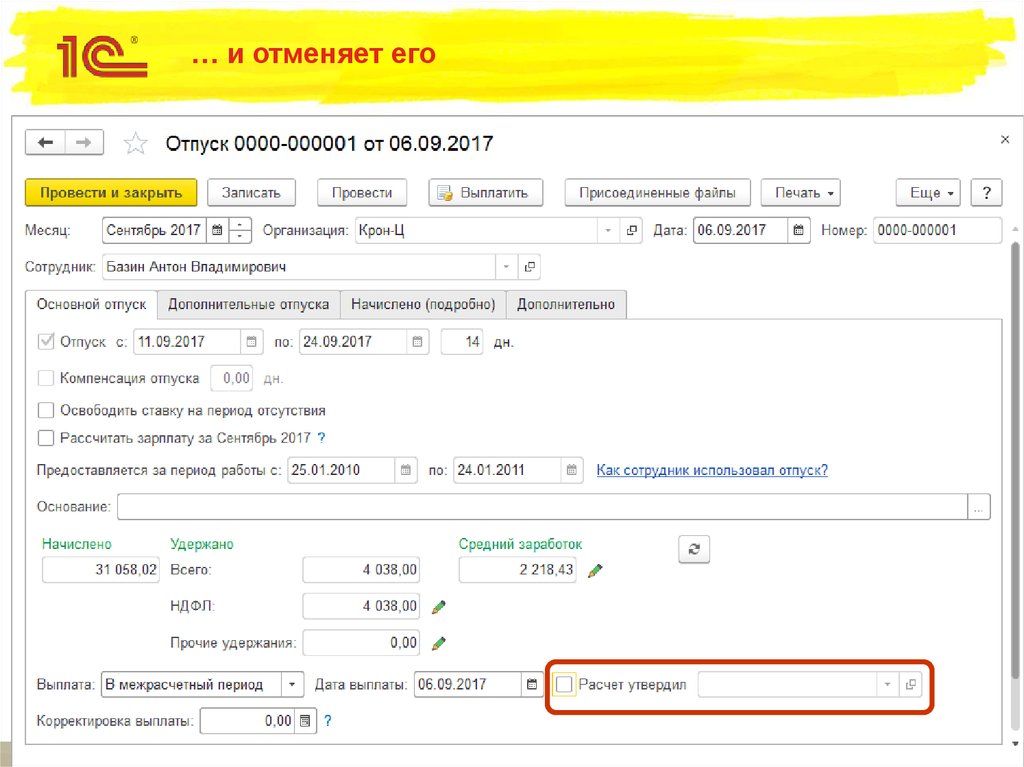Viewport: 1024px width, 767px height.
Task: Edit Средний заработок with pencil icon
Action: point(593,570)
